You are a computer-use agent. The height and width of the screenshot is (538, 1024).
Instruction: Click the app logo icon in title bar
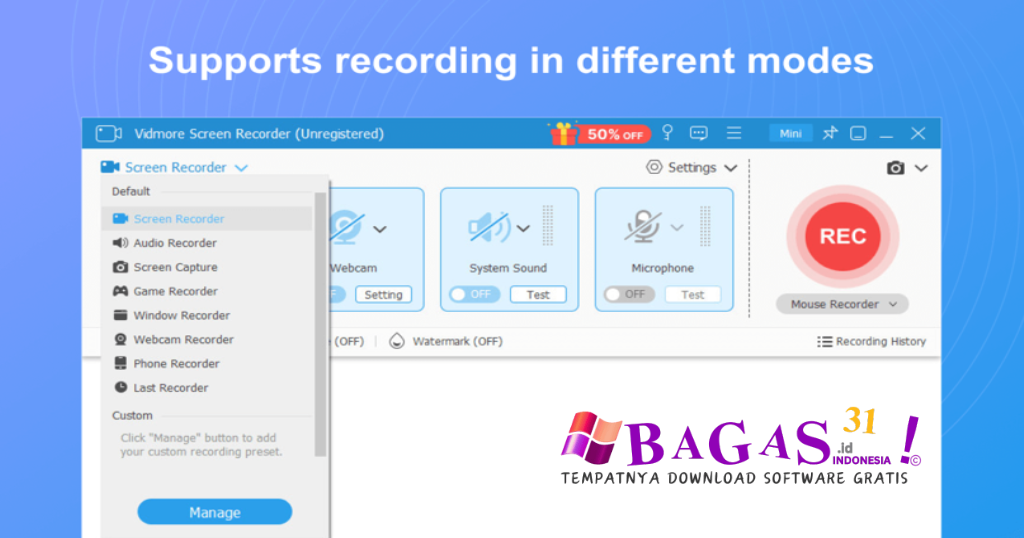pyautogui.click(x=108, y=133)
